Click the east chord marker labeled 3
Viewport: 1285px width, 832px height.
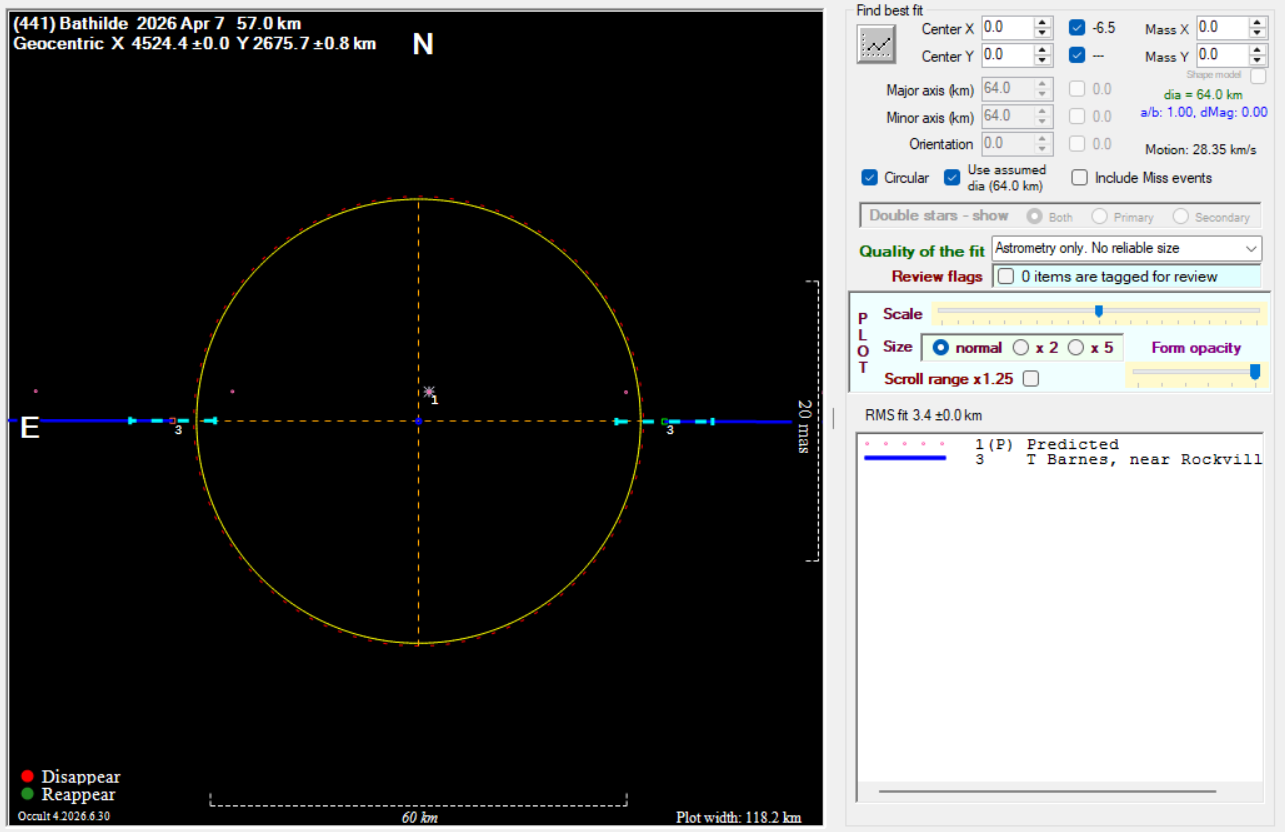pyautogui.click(x=172, y=421)
